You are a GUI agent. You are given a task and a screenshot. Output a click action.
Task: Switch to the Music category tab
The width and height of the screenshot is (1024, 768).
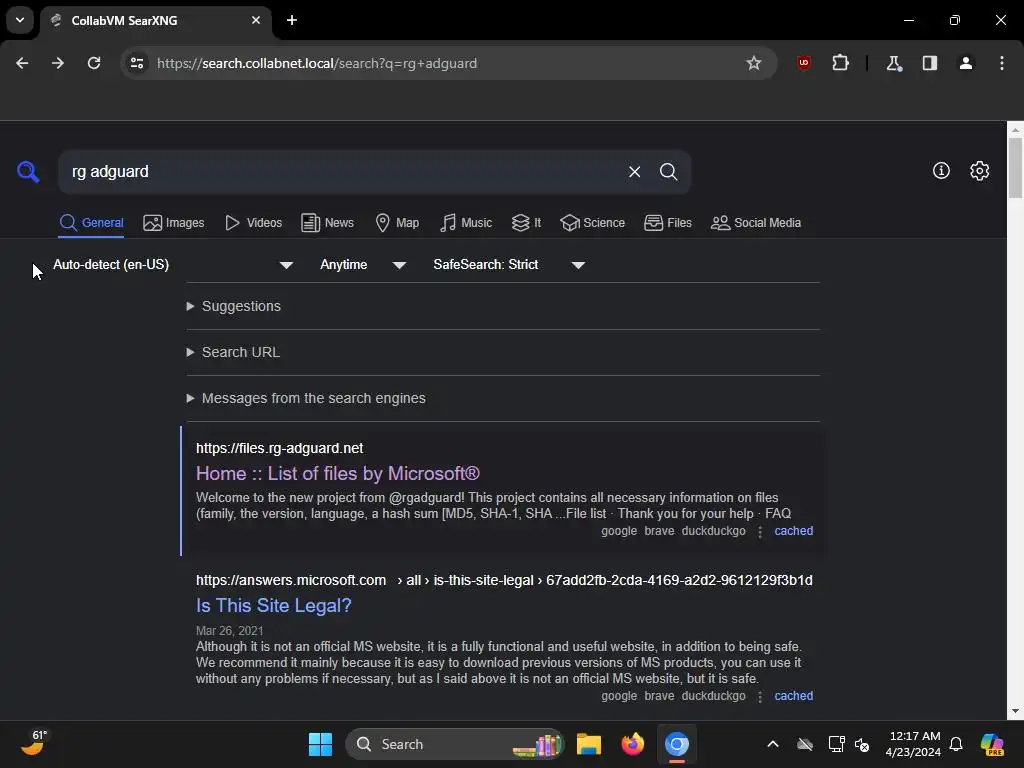466,223
